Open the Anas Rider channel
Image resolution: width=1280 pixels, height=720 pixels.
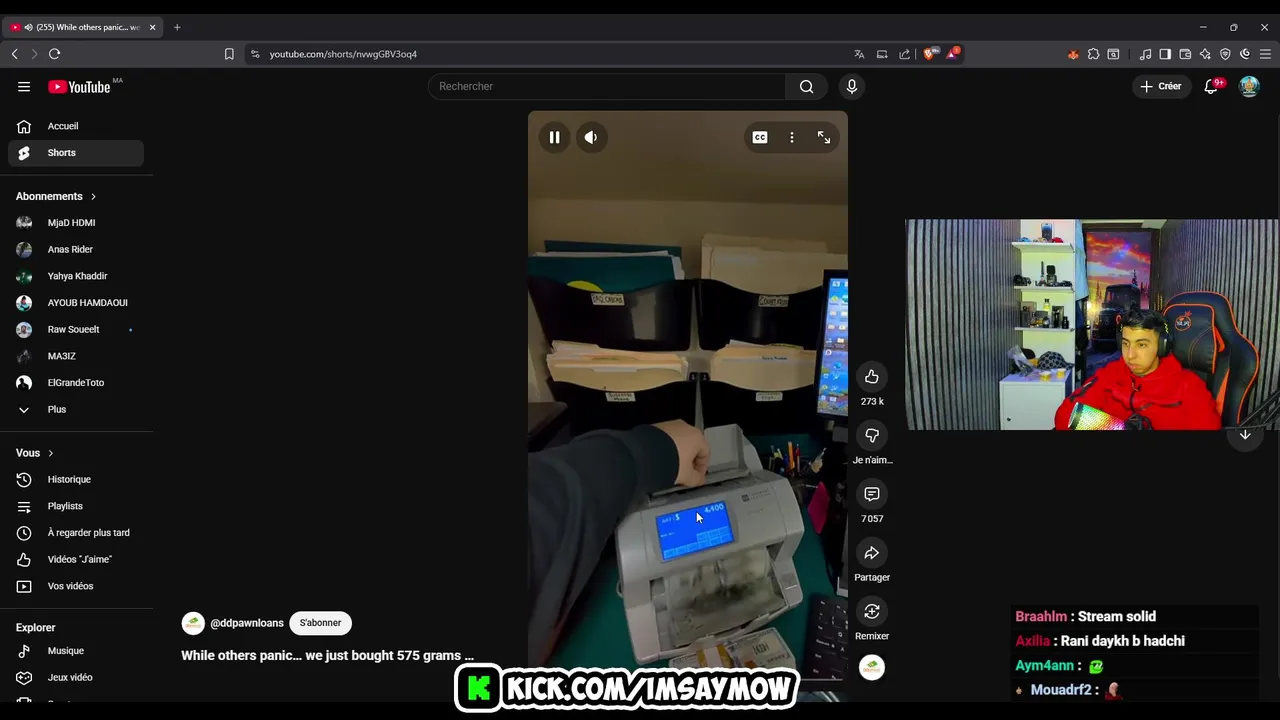[76, 249]
